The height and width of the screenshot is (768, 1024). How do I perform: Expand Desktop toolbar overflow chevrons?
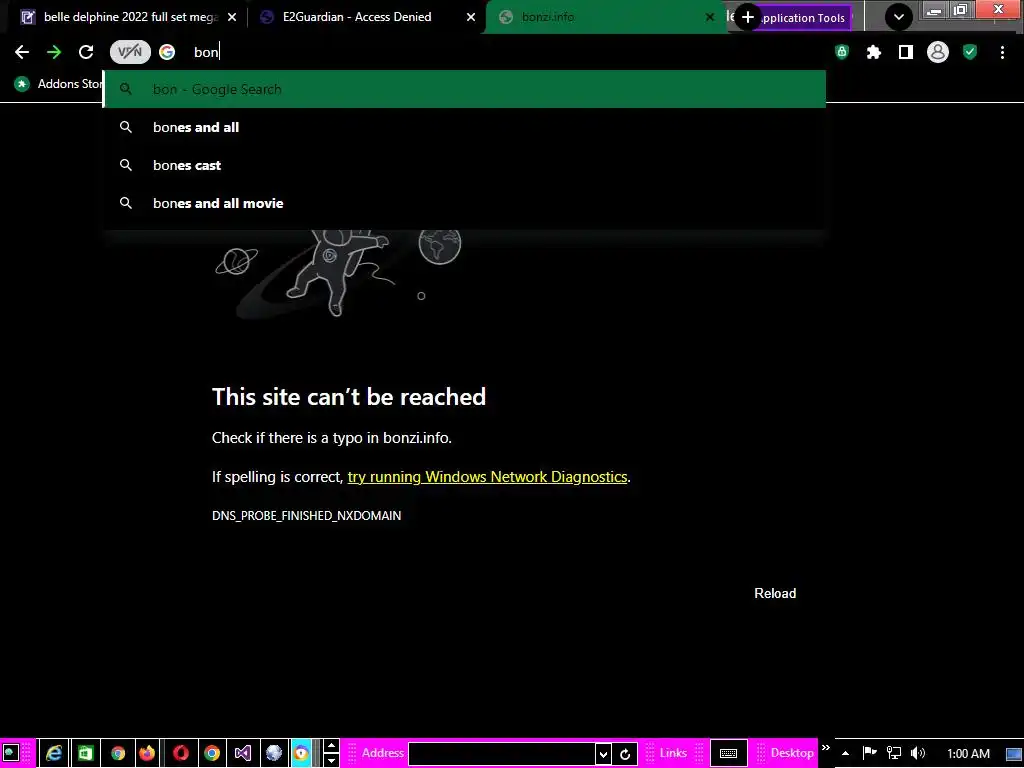pyautogui.click(x=825, y=748)
